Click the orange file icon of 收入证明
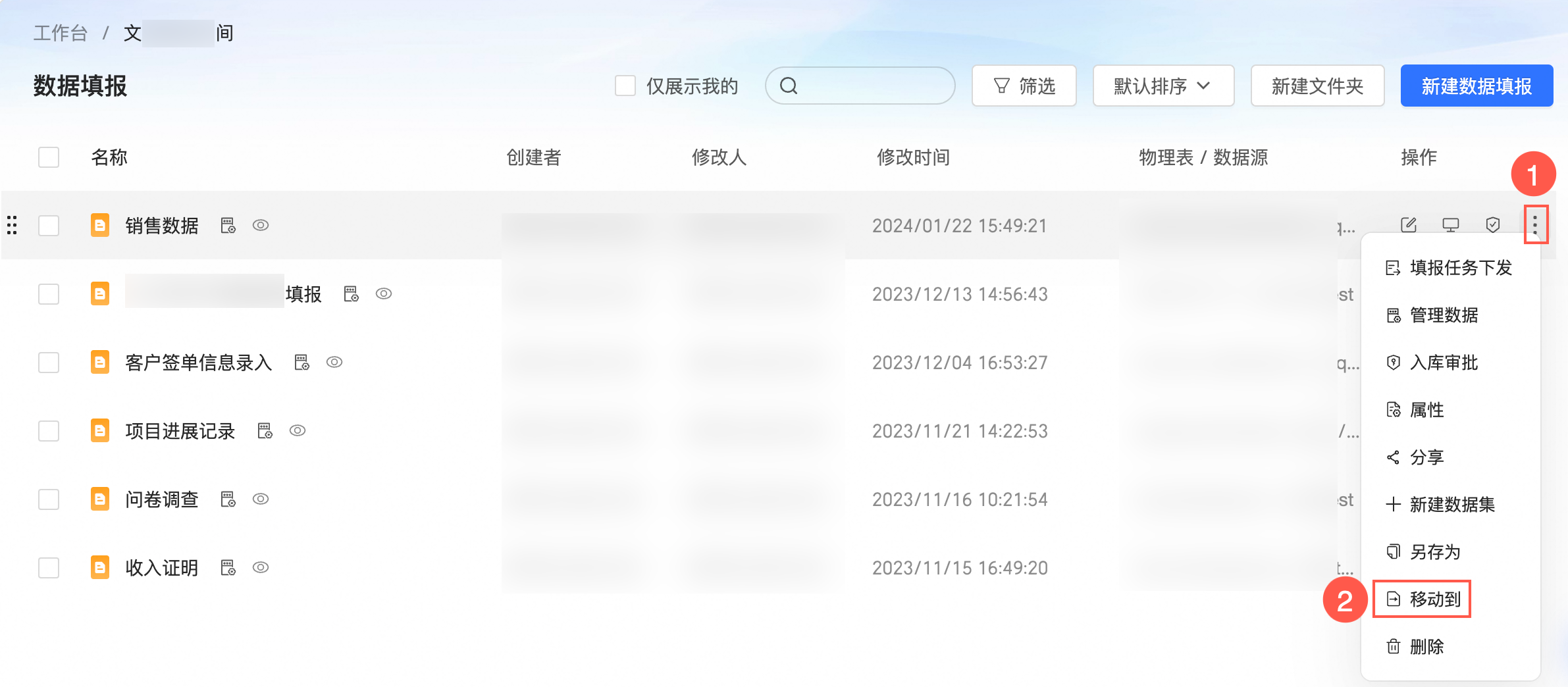The width and height of the screenshot is (1568, 687). tap(100, 567)
